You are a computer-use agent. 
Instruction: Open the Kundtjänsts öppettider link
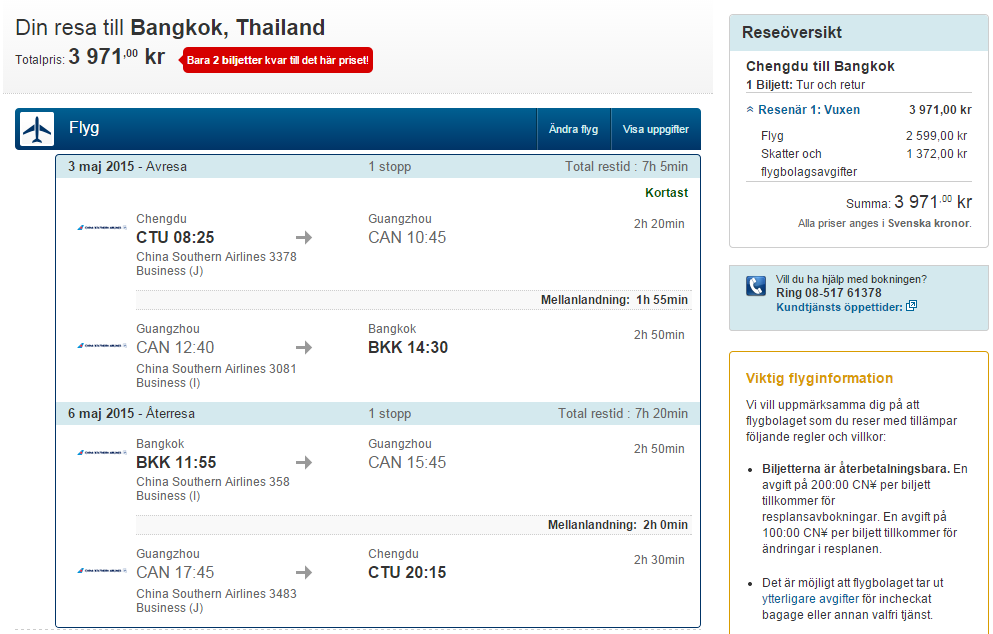[838, 307]
